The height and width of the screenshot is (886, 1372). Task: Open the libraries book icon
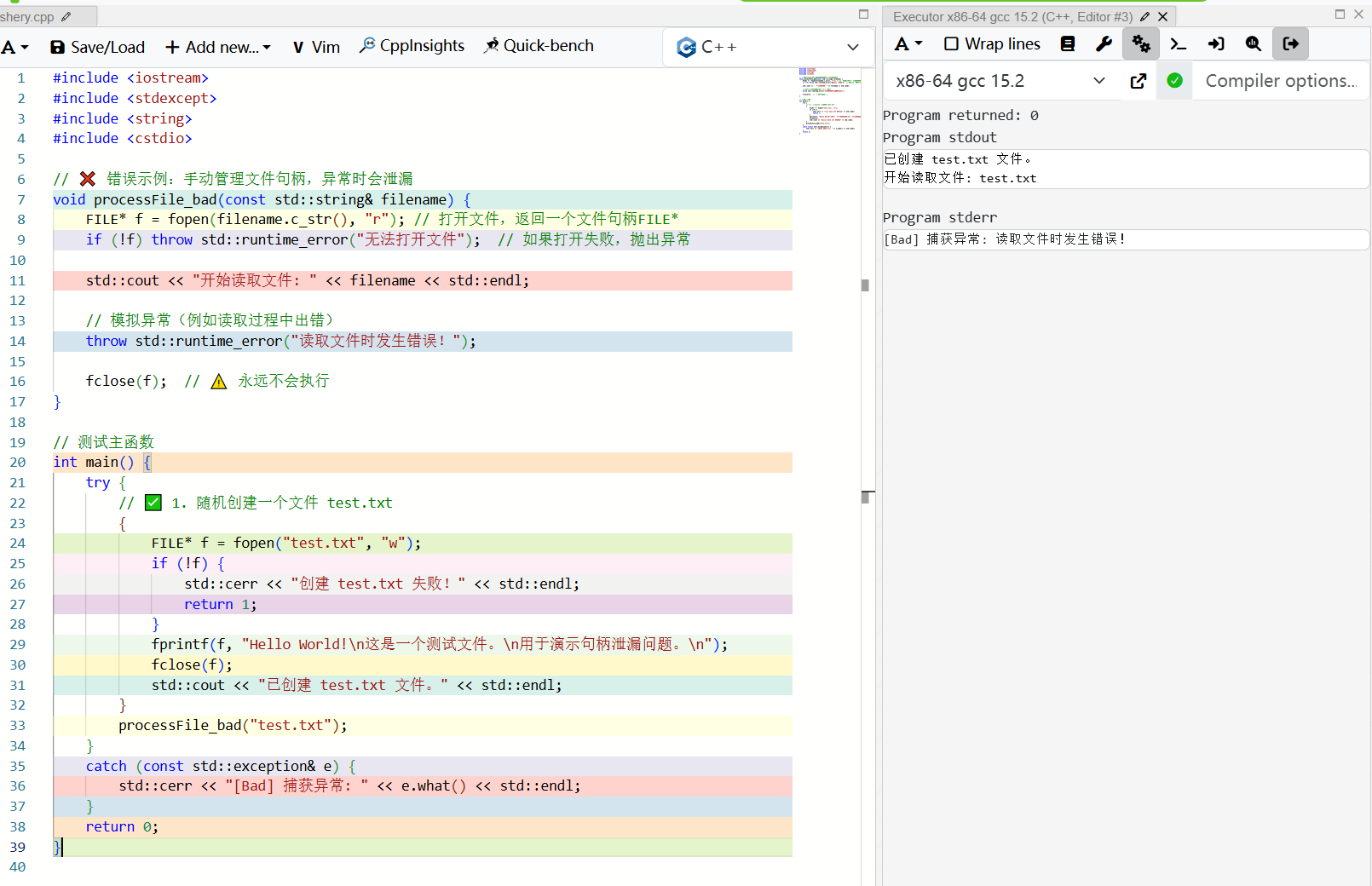click(1068, 43)
